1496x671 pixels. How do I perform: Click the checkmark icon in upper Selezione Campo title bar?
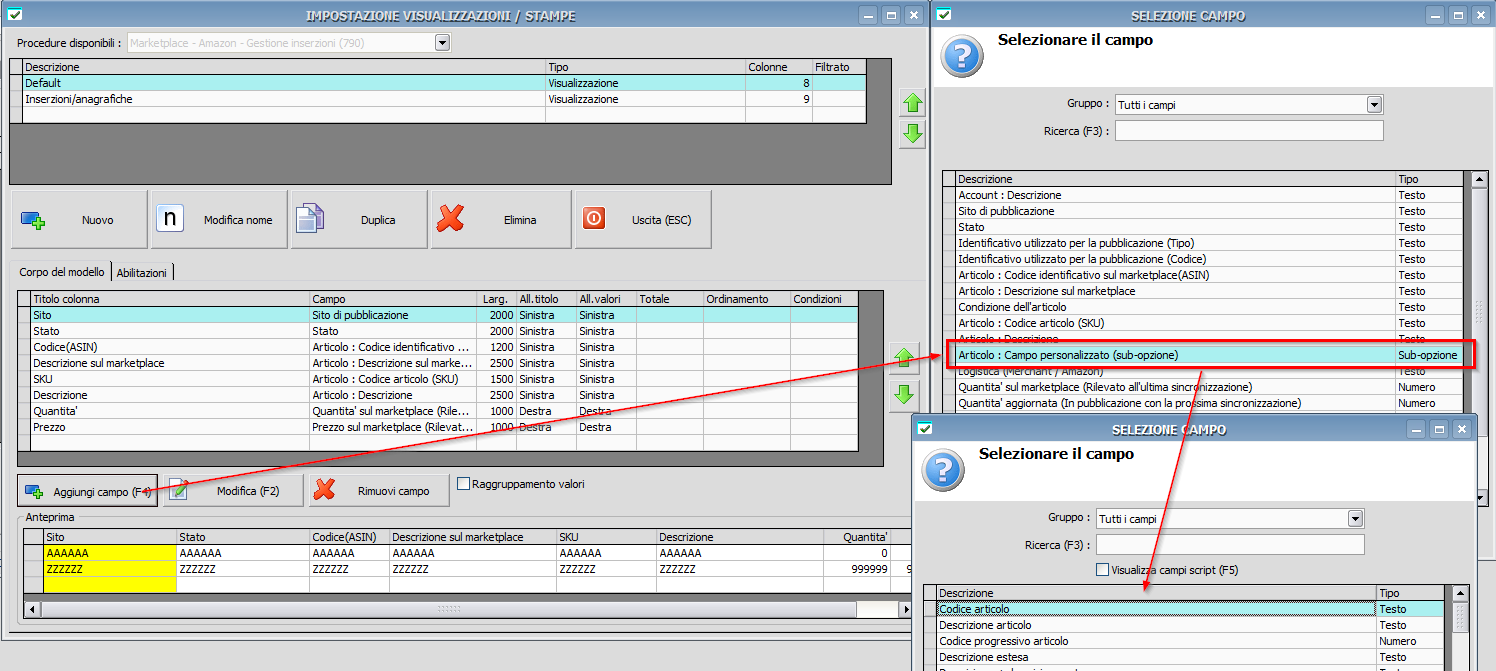tap(944, 15)
